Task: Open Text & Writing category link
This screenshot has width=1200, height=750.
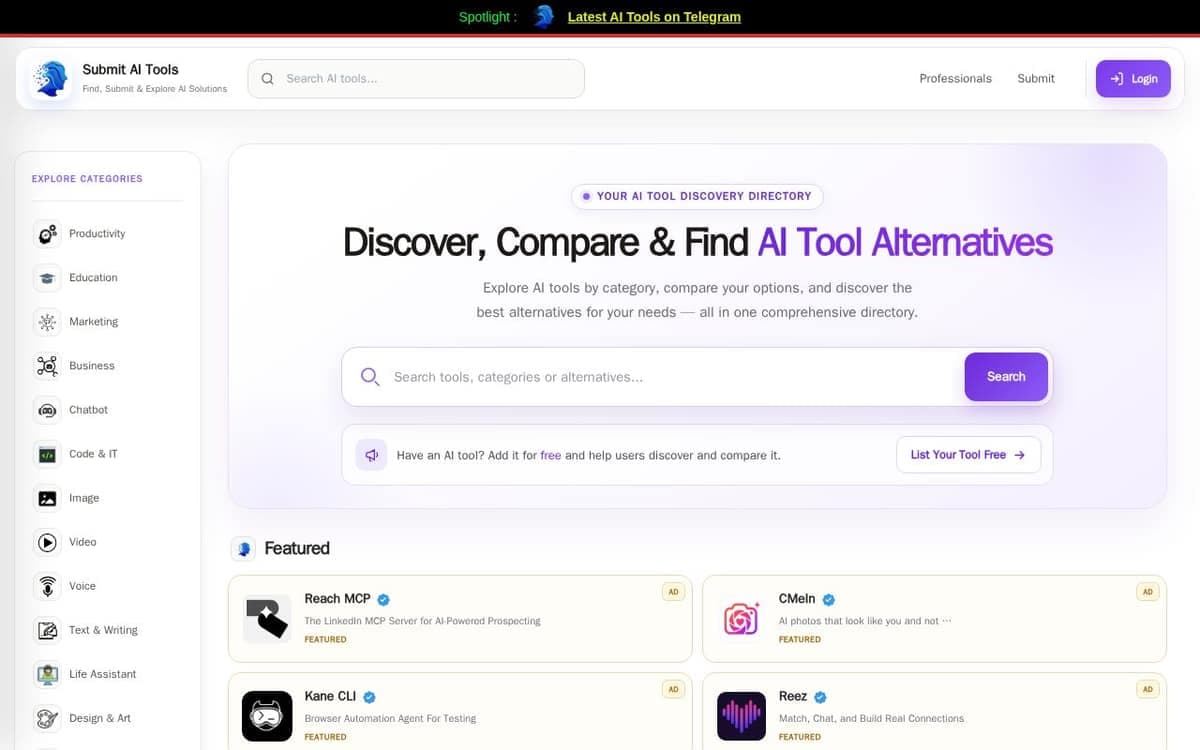Action: point(103,630)
